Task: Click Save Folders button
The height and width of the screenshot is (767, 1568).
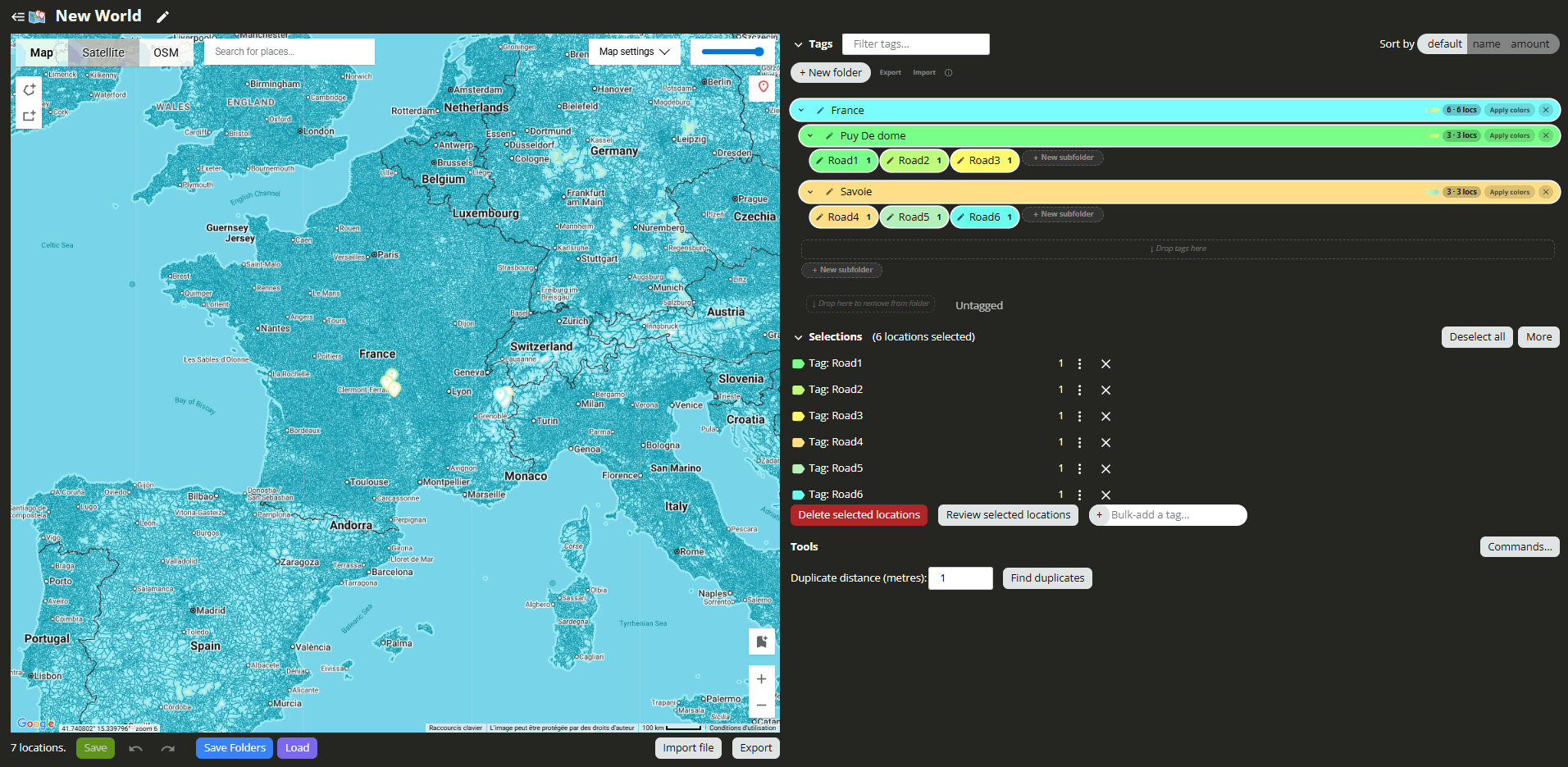Action: [235, 748]
